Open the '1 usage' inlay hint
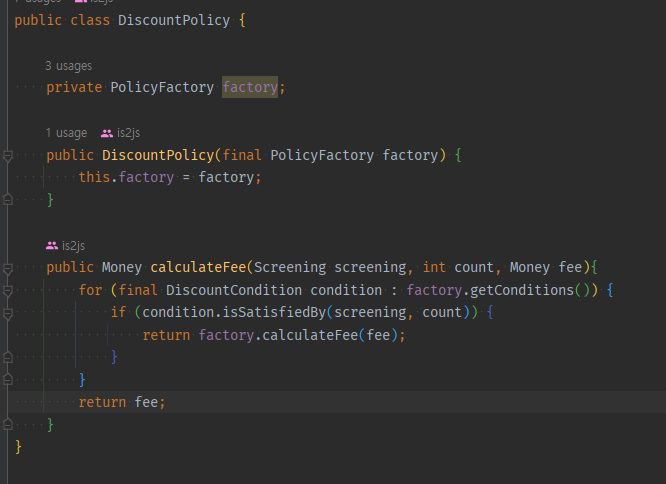The width and height of the screenshot is (666, 484). point(66,133)
